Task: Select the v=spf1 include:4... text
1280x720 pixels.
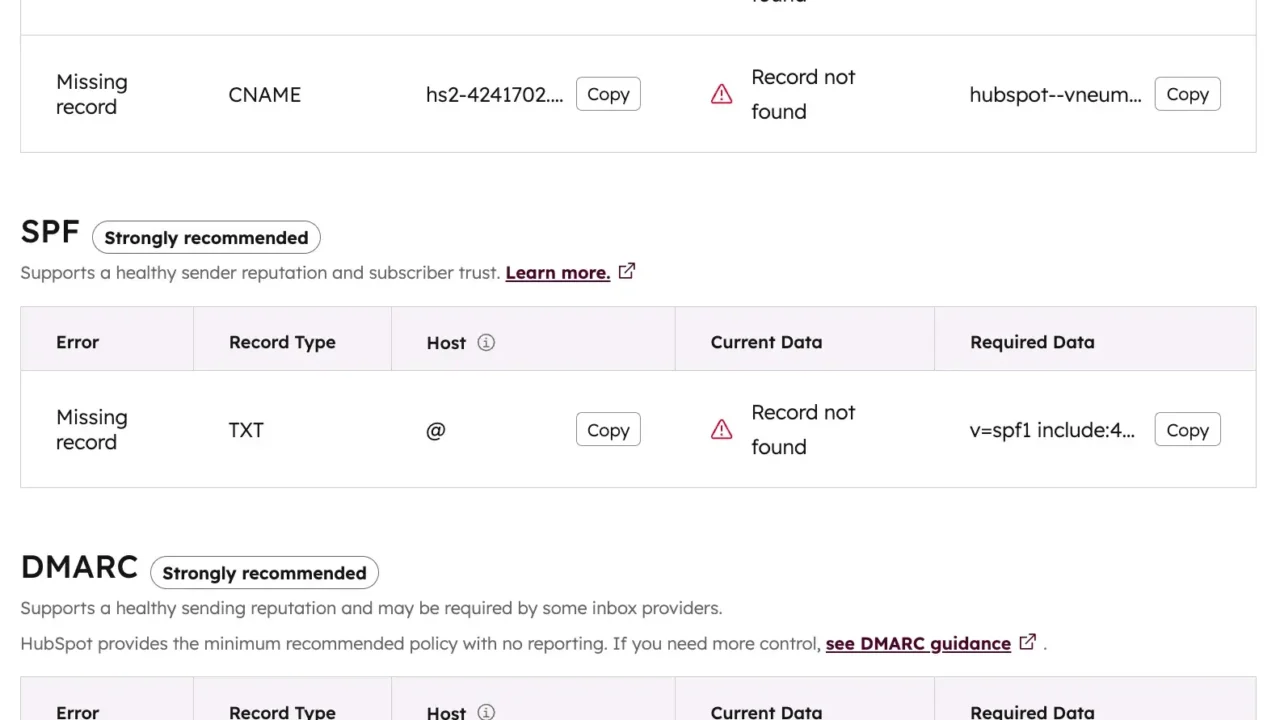Action: click(1052, 430)
